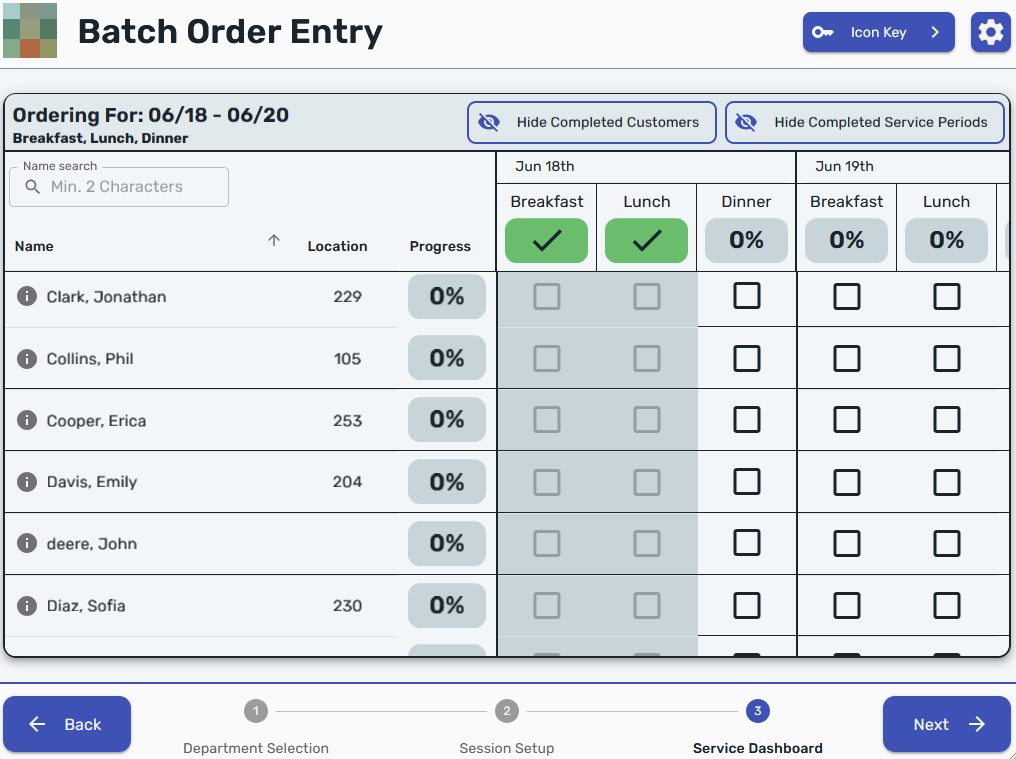The image size is (1016, 759).
Task: Click the Next button
Action: click(x=946, y=724)
